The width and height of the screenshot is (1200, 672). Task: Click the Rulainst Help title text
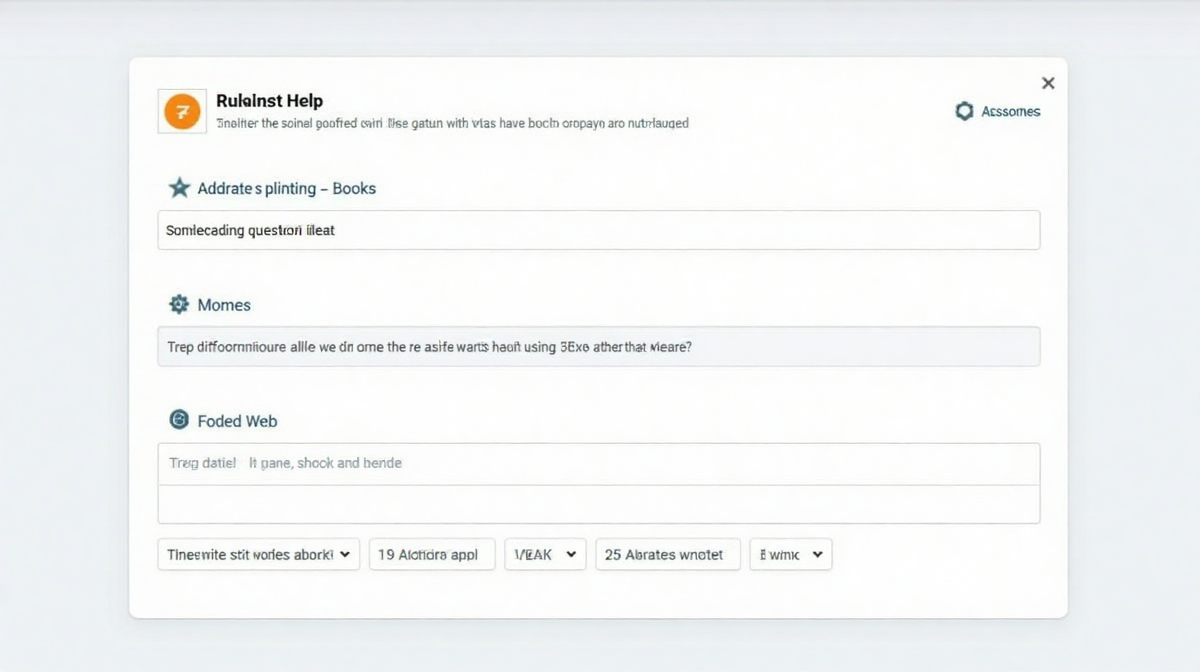tap(269, 101)
